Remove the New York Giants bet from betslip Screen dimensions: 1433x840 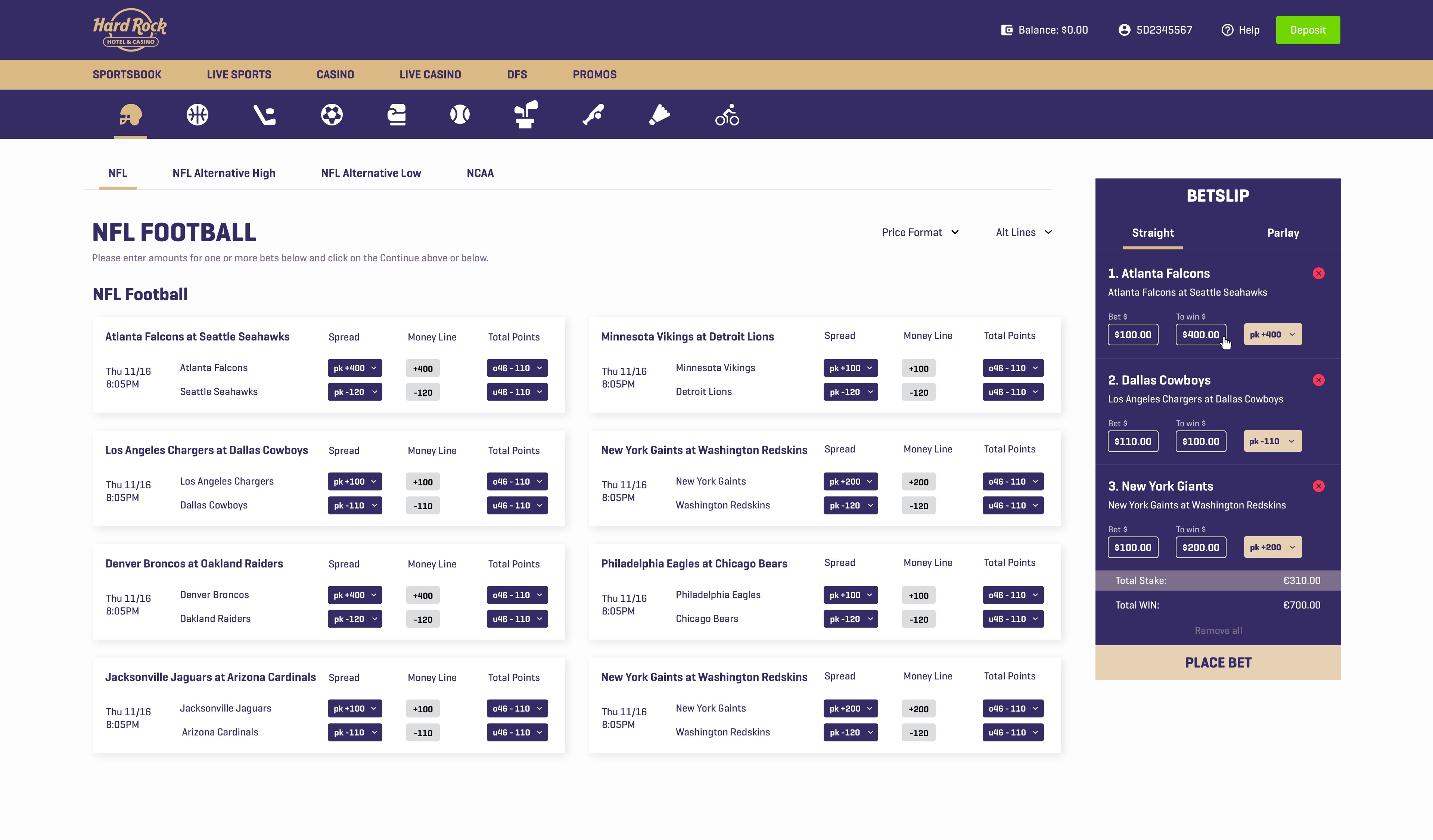pyautogui.click(x=1318, y=486)
